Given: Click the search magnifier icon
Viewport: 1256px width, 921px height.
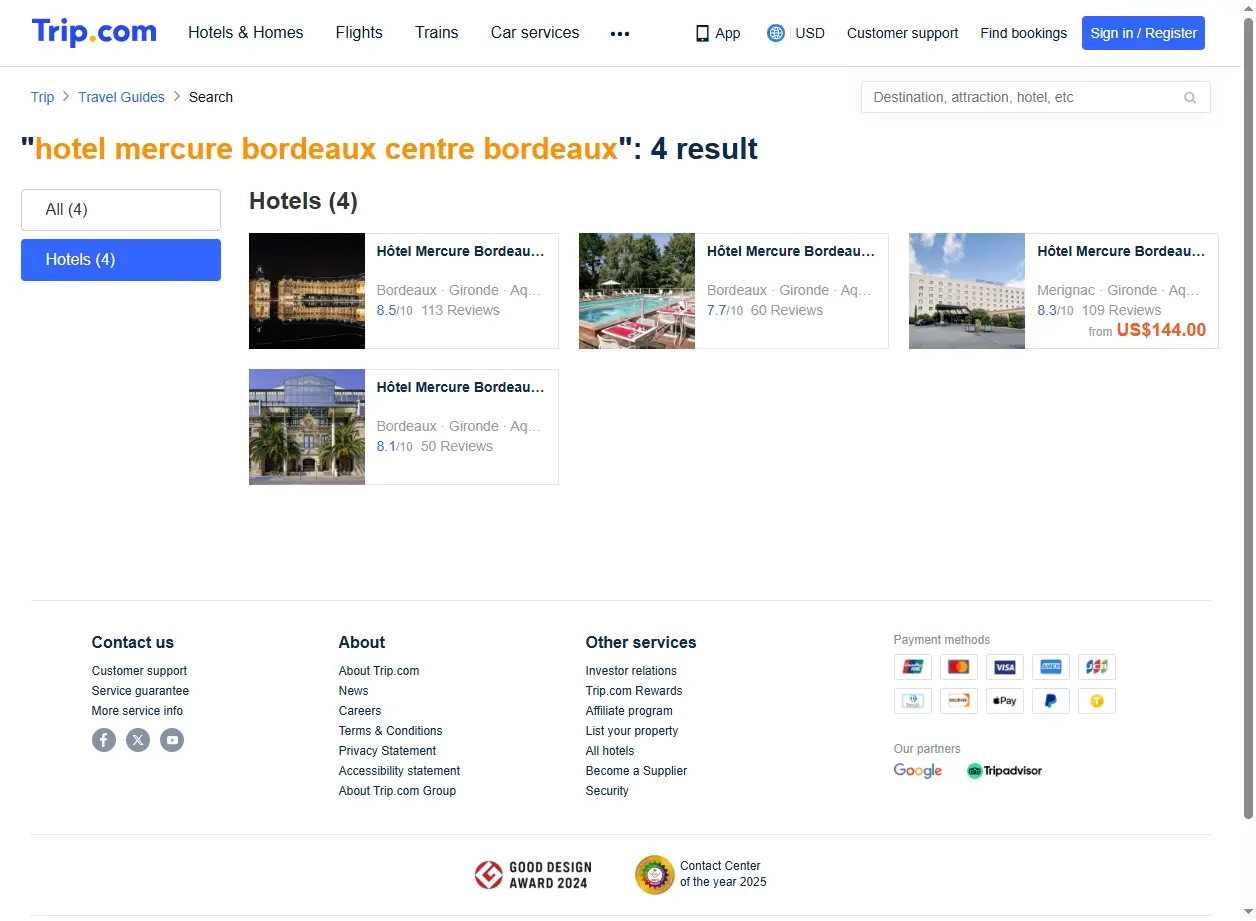Looking at the screenshot, I should 1190,97.
